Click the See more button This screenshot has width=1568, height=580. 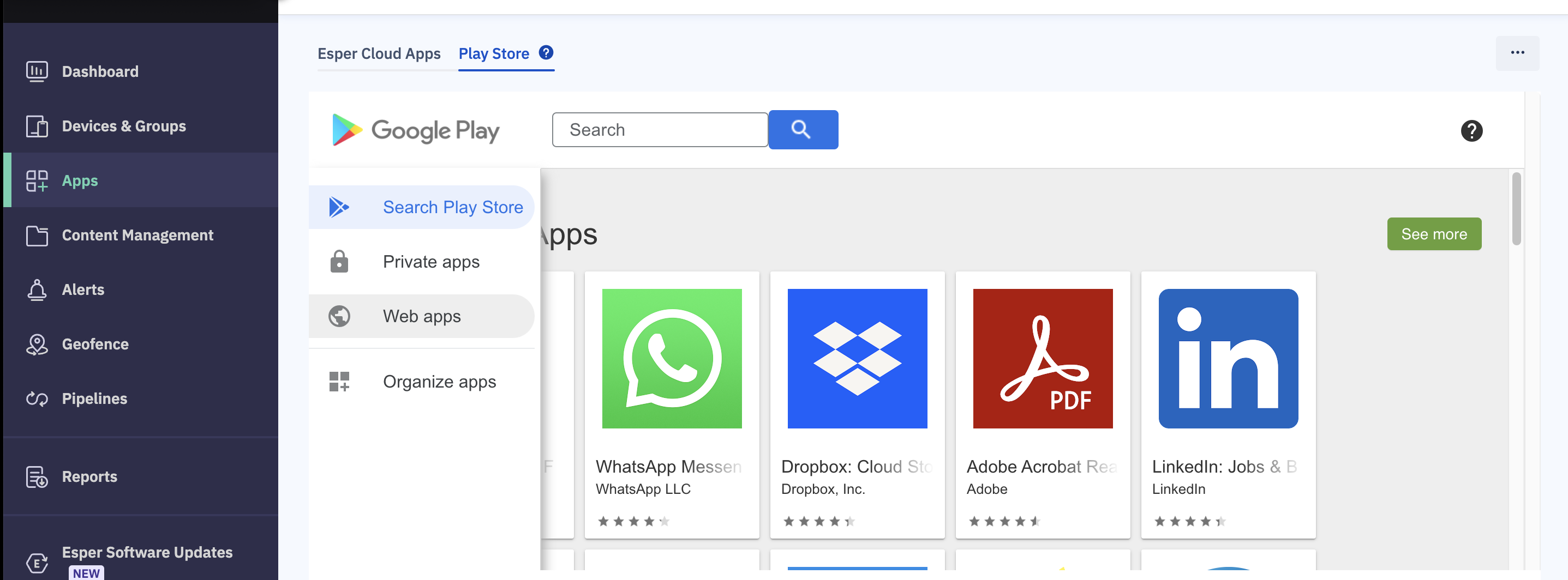coord(1433,234)
